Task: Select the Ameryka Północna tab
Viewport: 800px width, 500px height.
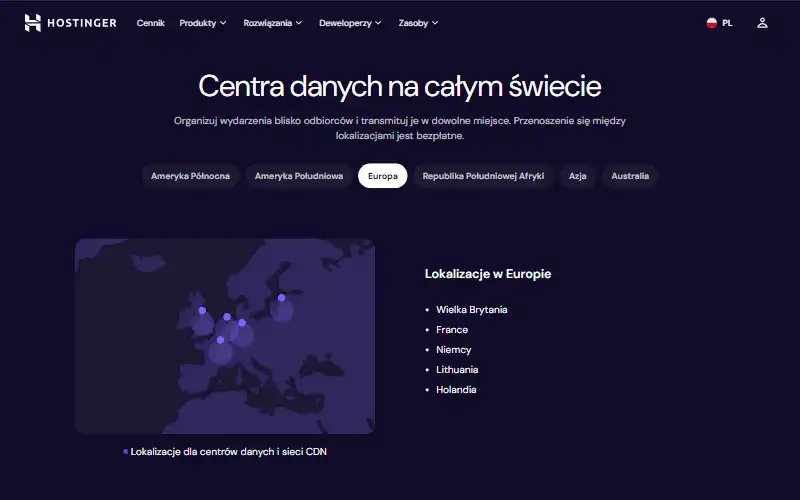Action: pyautogui.click(x=190, y=176)
